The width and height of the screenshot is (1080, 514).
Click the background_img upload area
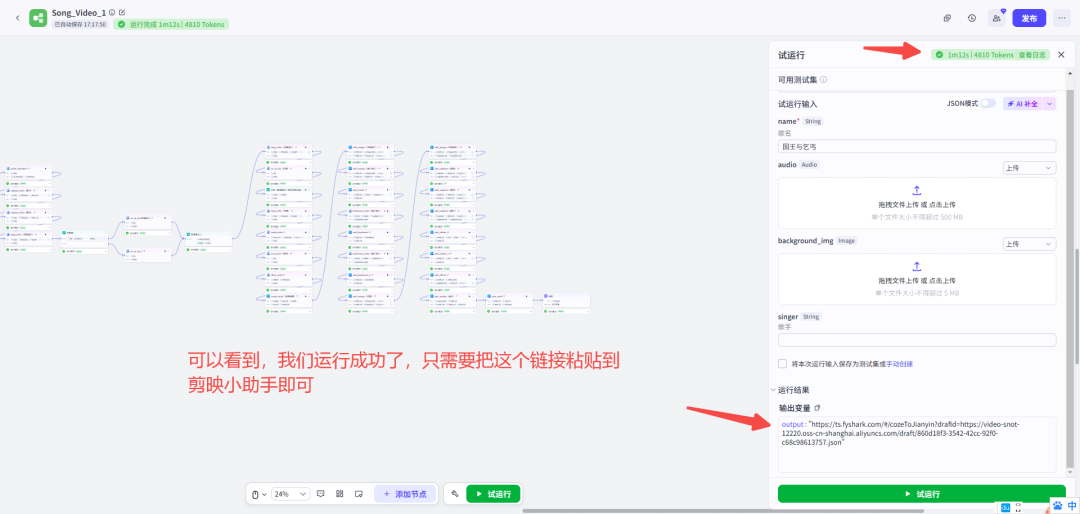click(x=917, y=279)
